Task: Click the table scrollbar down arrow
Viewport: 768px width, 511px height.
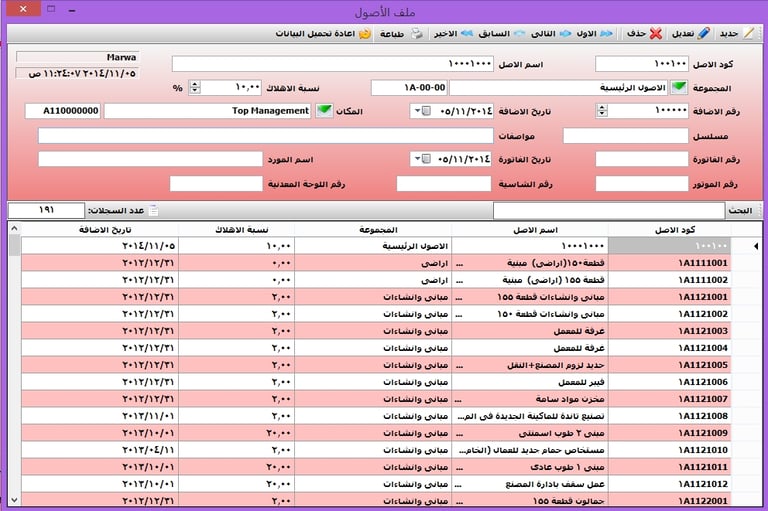Action: (14, 500)
